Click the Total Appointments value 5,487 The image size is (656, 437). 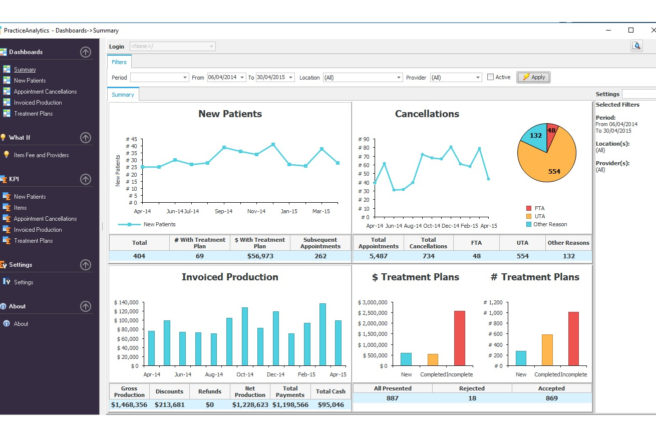click(x=379, y=256)
